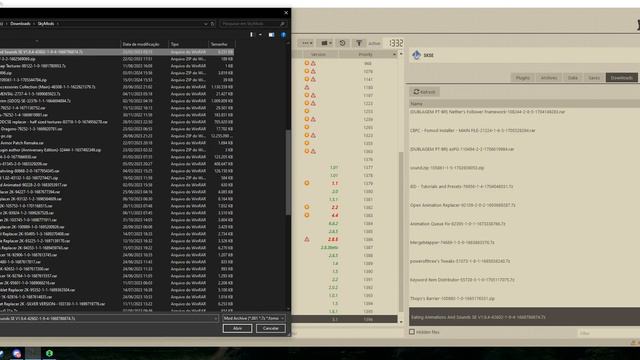
Task: Select the highlighted first file in the dialog list
Action: click(x=117, y=52)
